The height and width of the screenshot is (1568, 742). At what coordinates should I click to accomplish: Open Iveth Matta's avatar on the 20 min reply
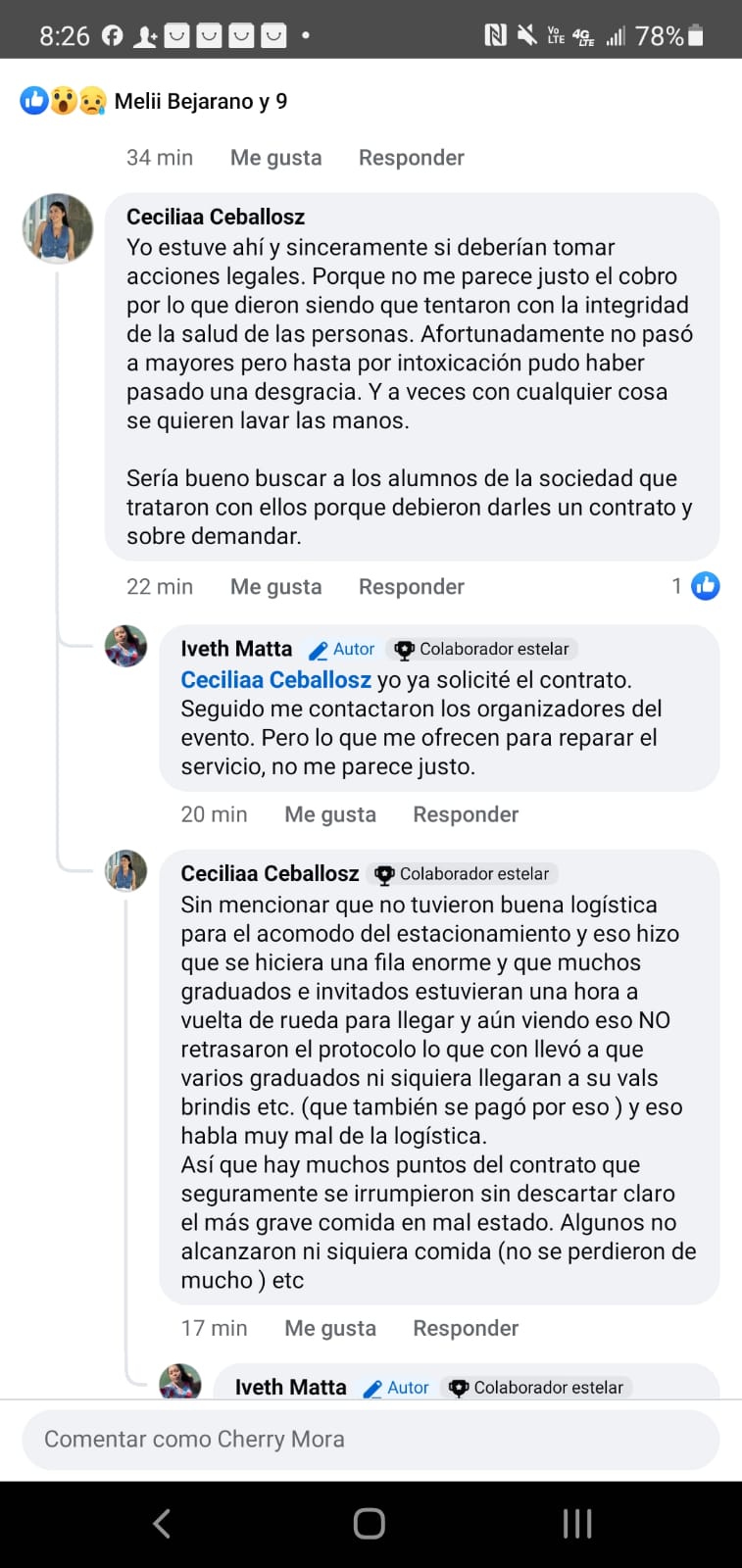pos(126,647)
